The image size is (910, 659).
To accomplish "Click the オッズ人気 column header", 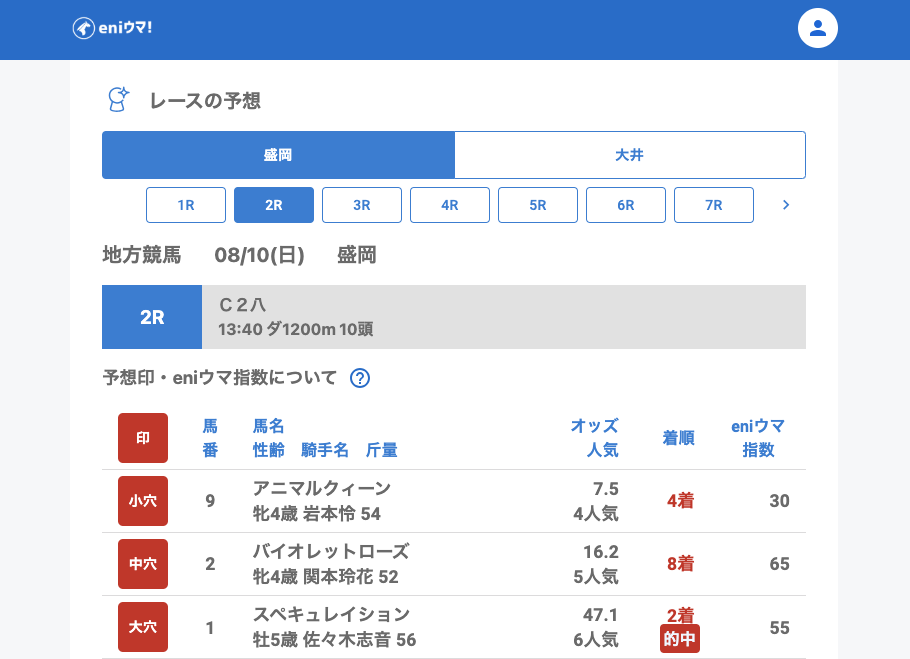I will coord(594,438).
